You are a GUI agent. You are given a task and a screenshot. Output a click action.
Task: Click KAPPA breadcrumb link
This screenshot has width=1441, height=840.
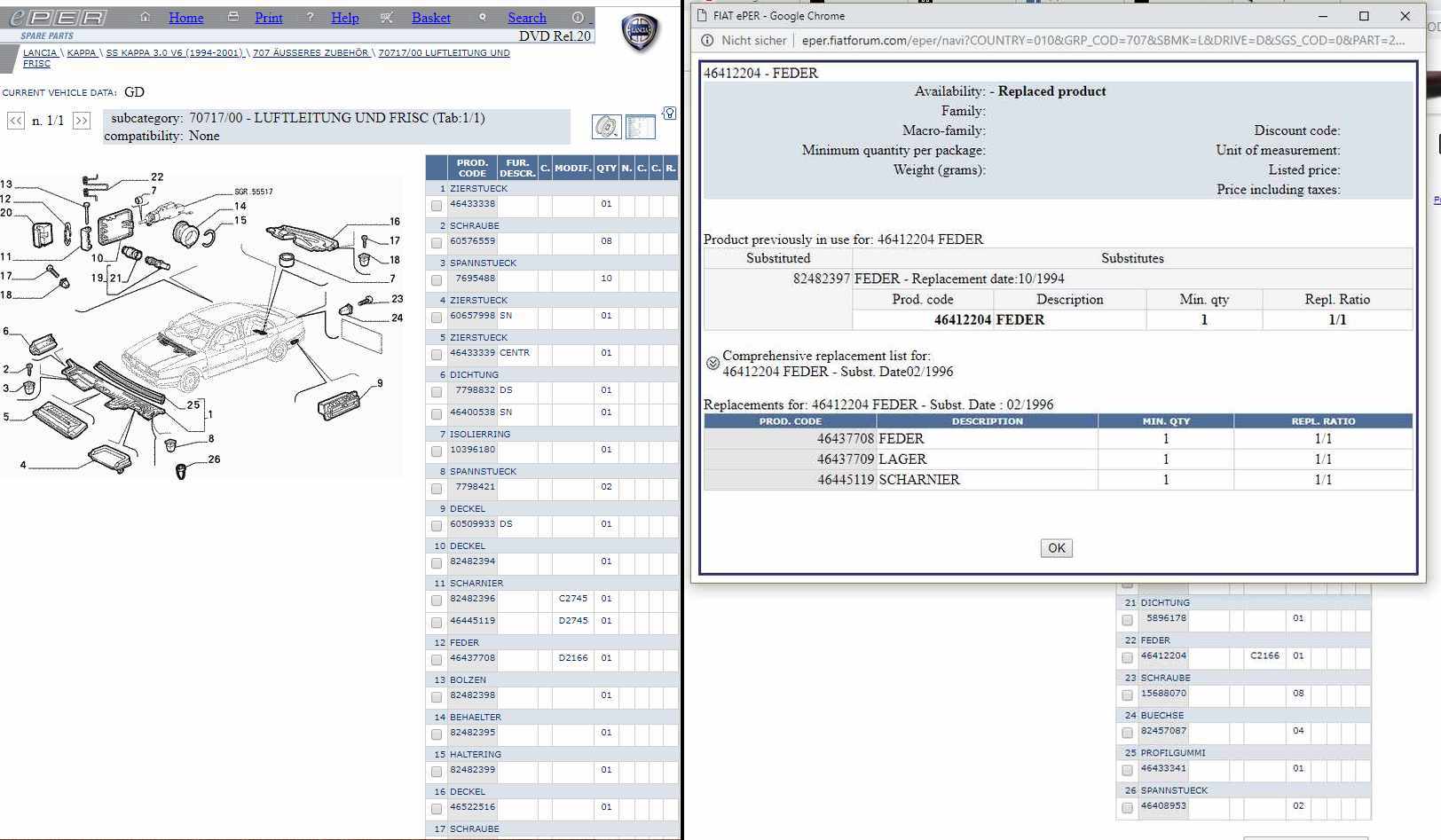pos(82,53)
